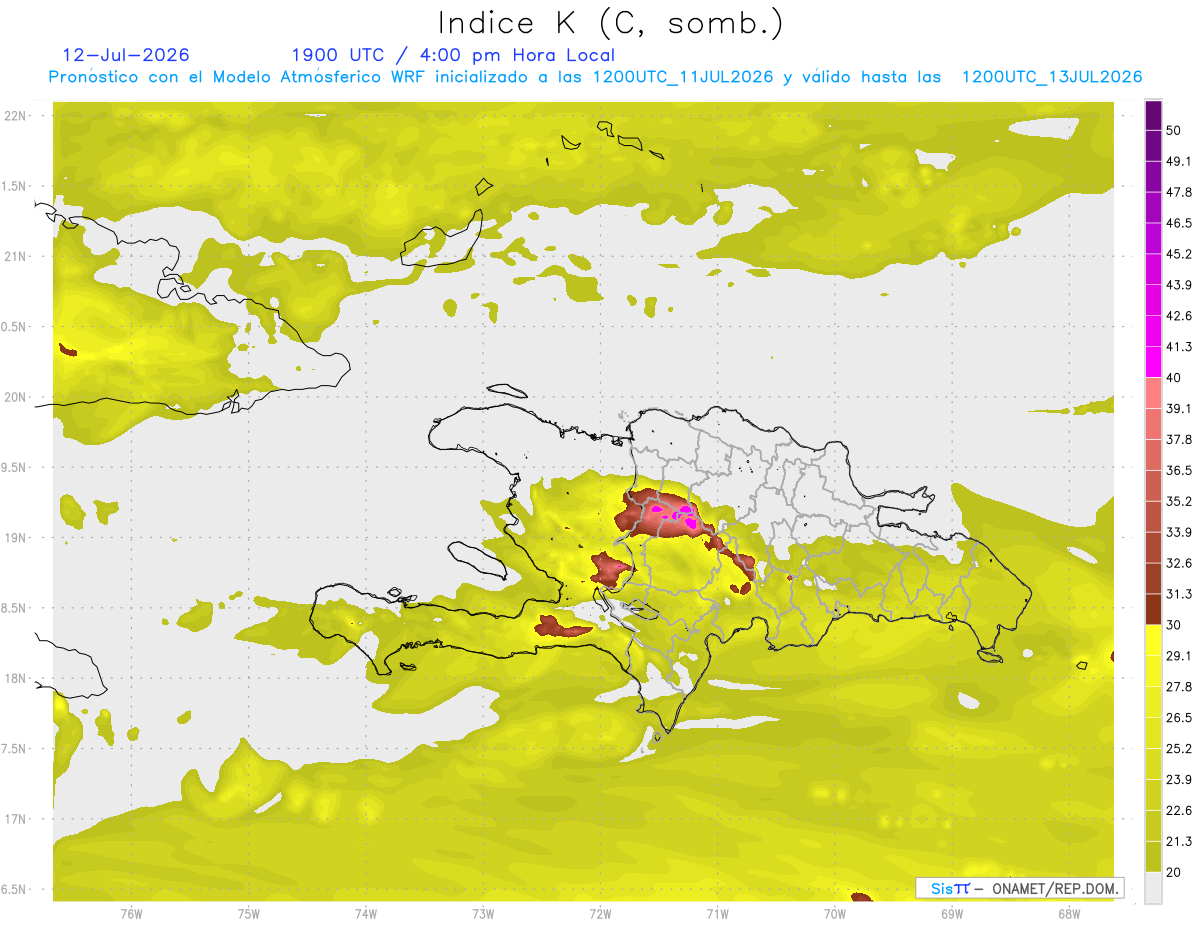Click the colorbar label "30"

(x=1175, y=625)
